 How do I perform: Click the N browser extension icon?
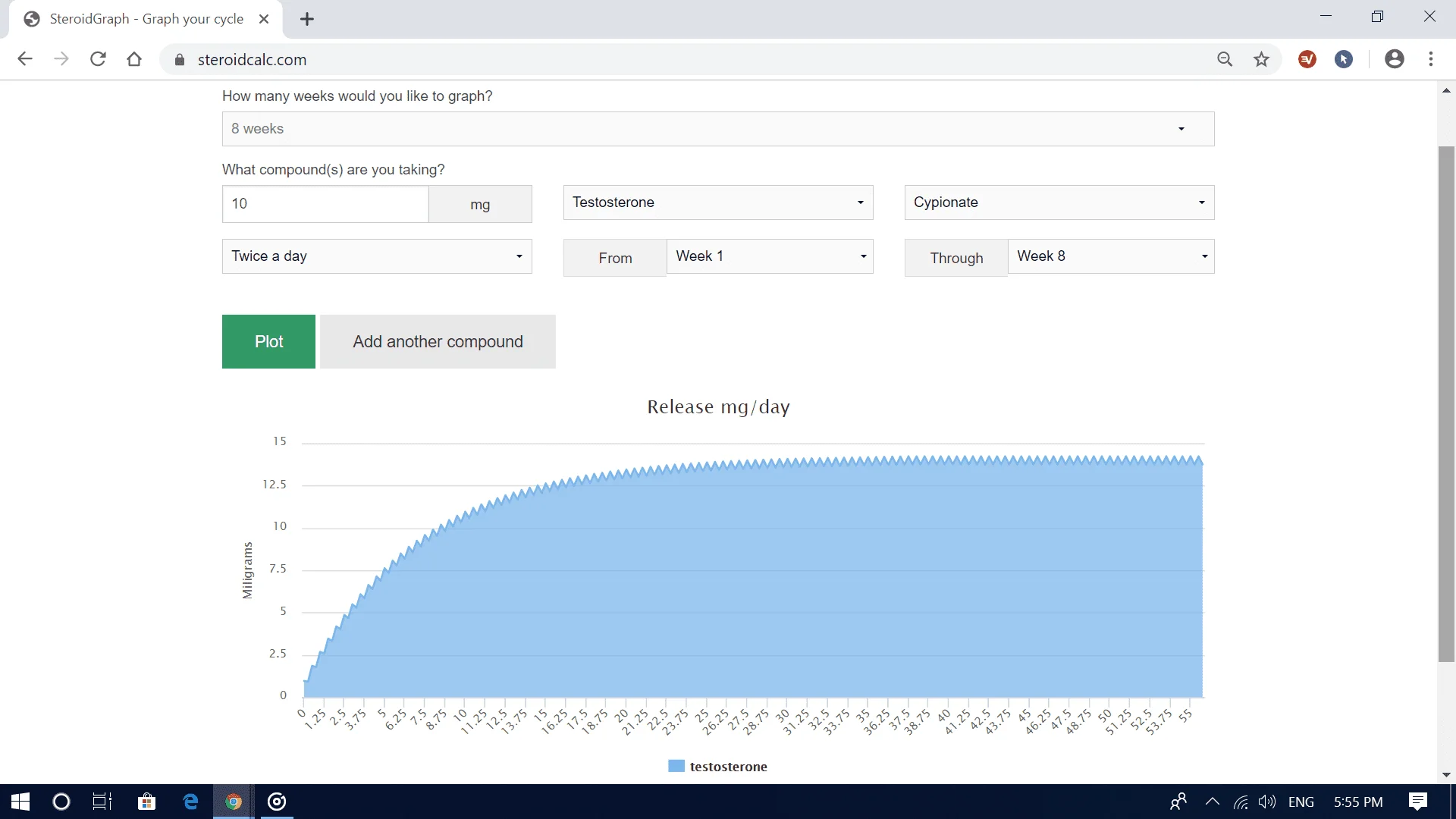(1343, 59)
